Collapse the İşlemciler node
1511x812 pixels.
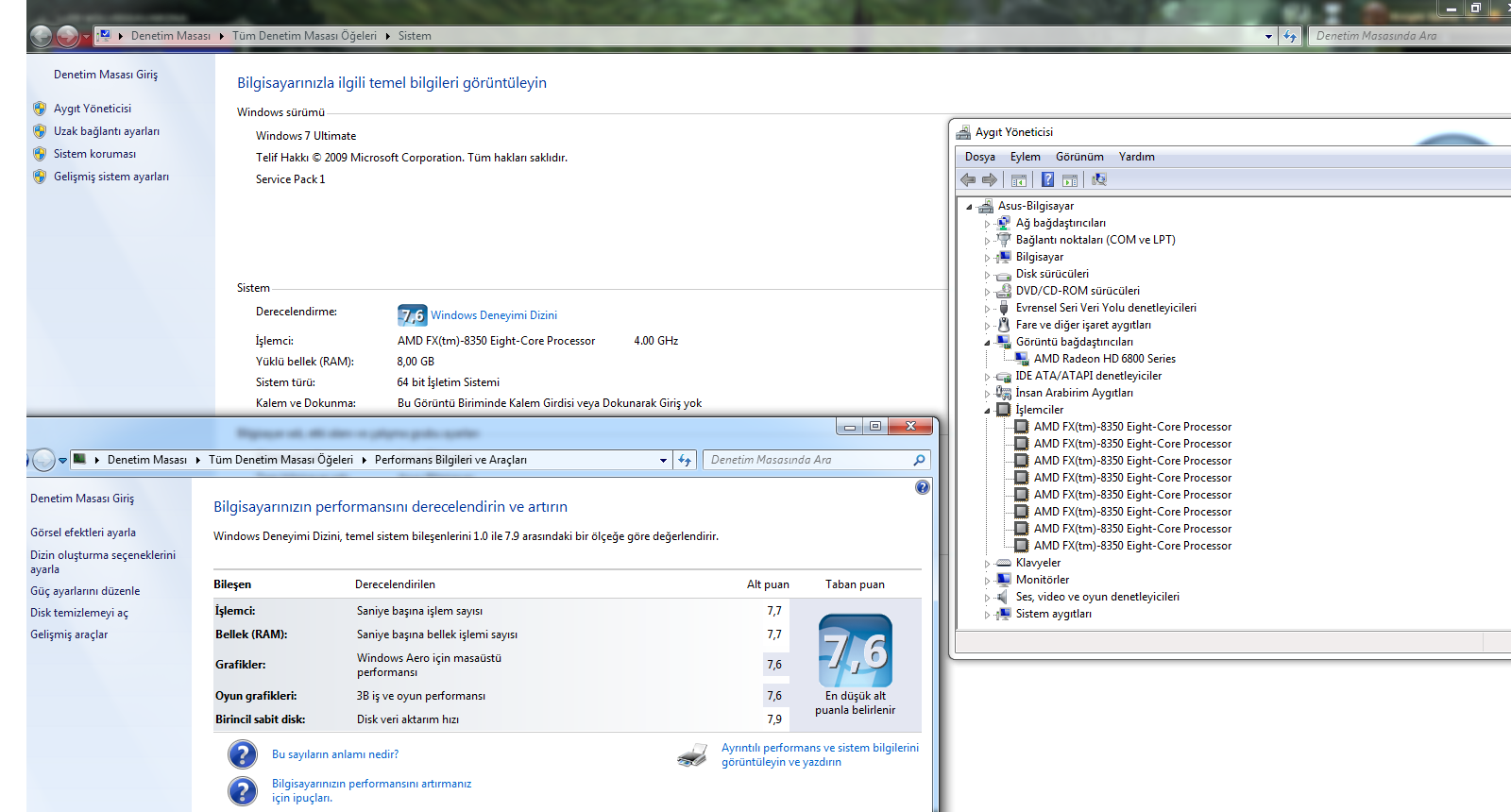(x=987, y=411)
